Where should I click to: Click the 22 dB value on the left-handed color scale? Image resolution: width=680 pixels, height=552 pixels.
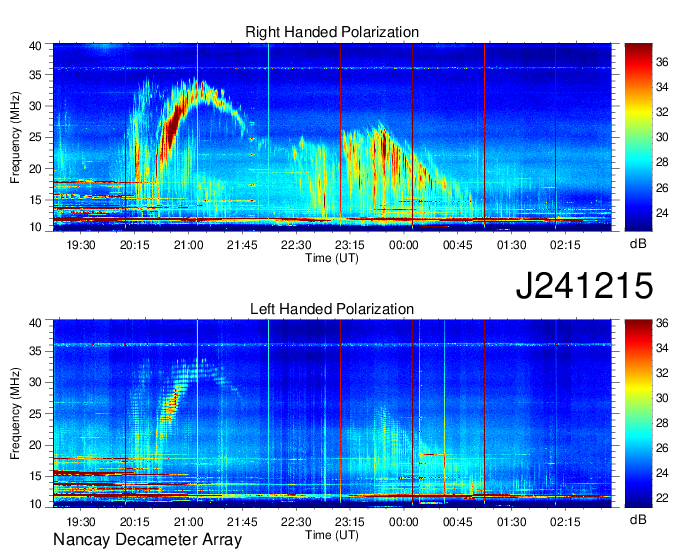click(x=662, y=498)
